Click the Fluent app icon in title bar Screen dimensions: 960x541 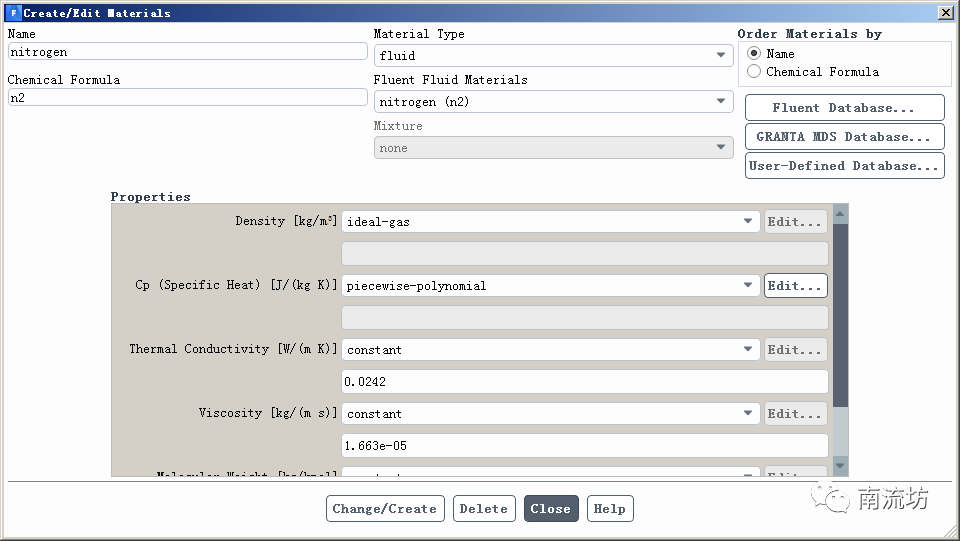(13, 13)
